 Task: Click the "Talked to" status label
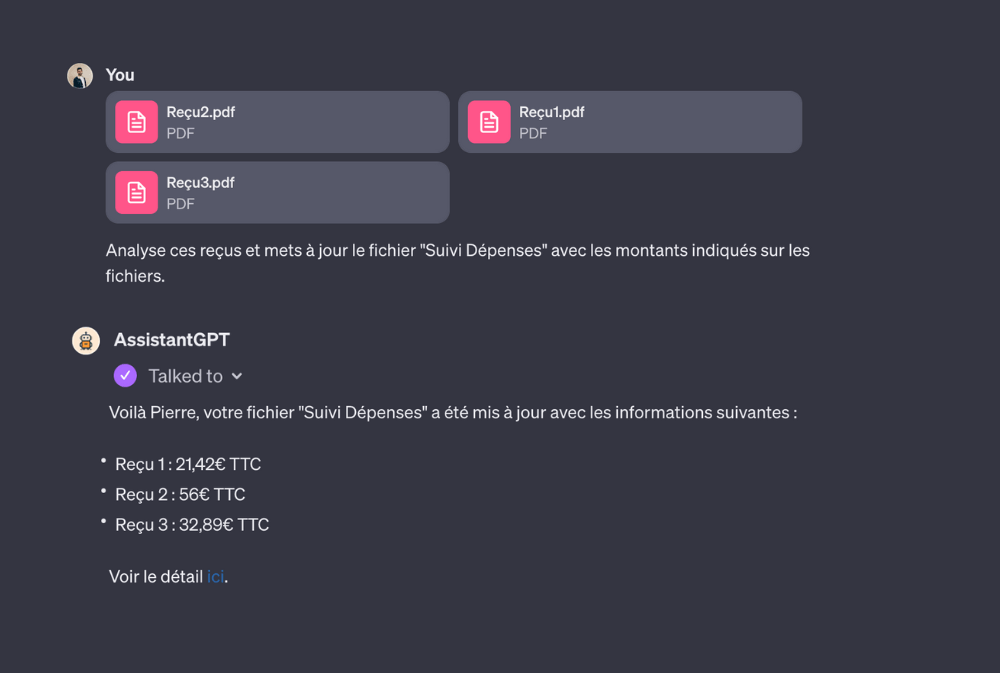click(185, 376)
